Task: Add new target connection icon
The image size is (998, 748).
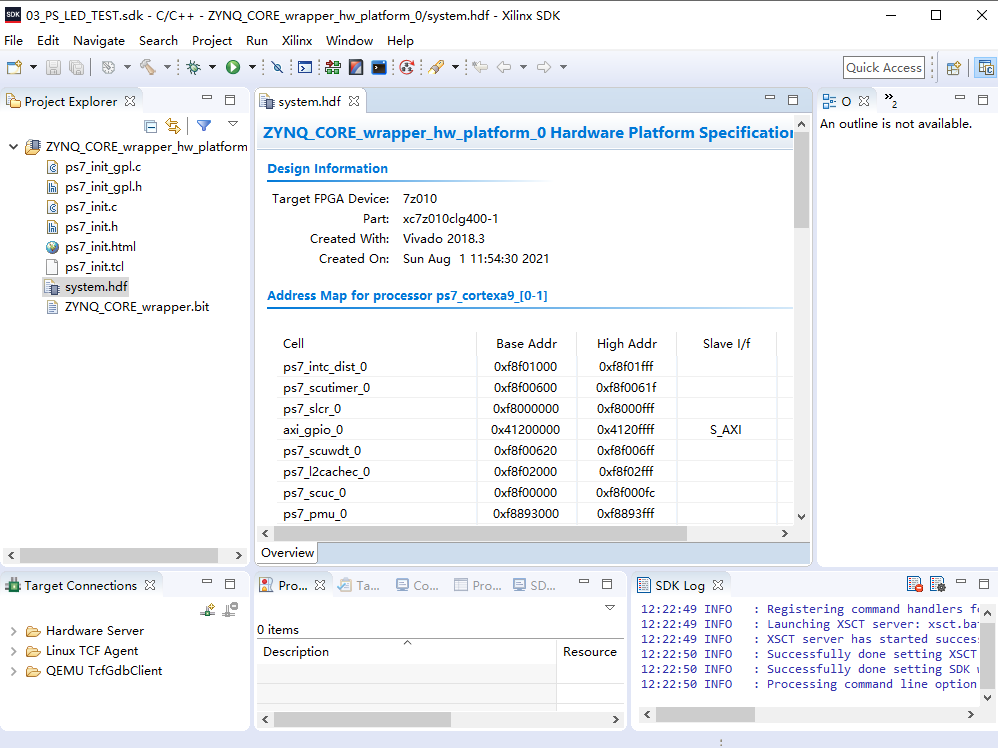Action: [207, 610]
